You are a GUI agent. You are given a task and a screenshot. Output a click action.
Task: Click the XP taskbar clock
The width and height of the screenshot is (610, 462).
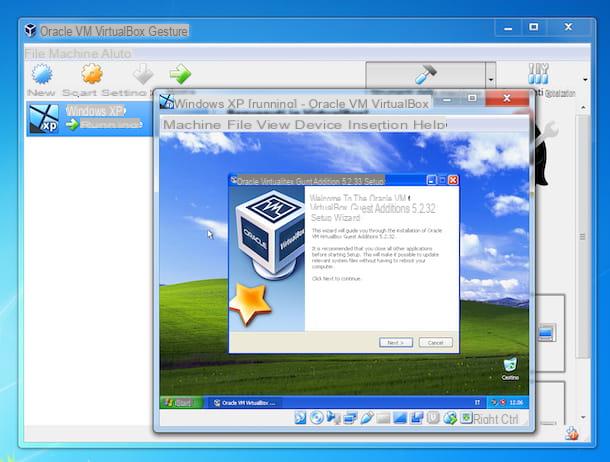[516, 403]
